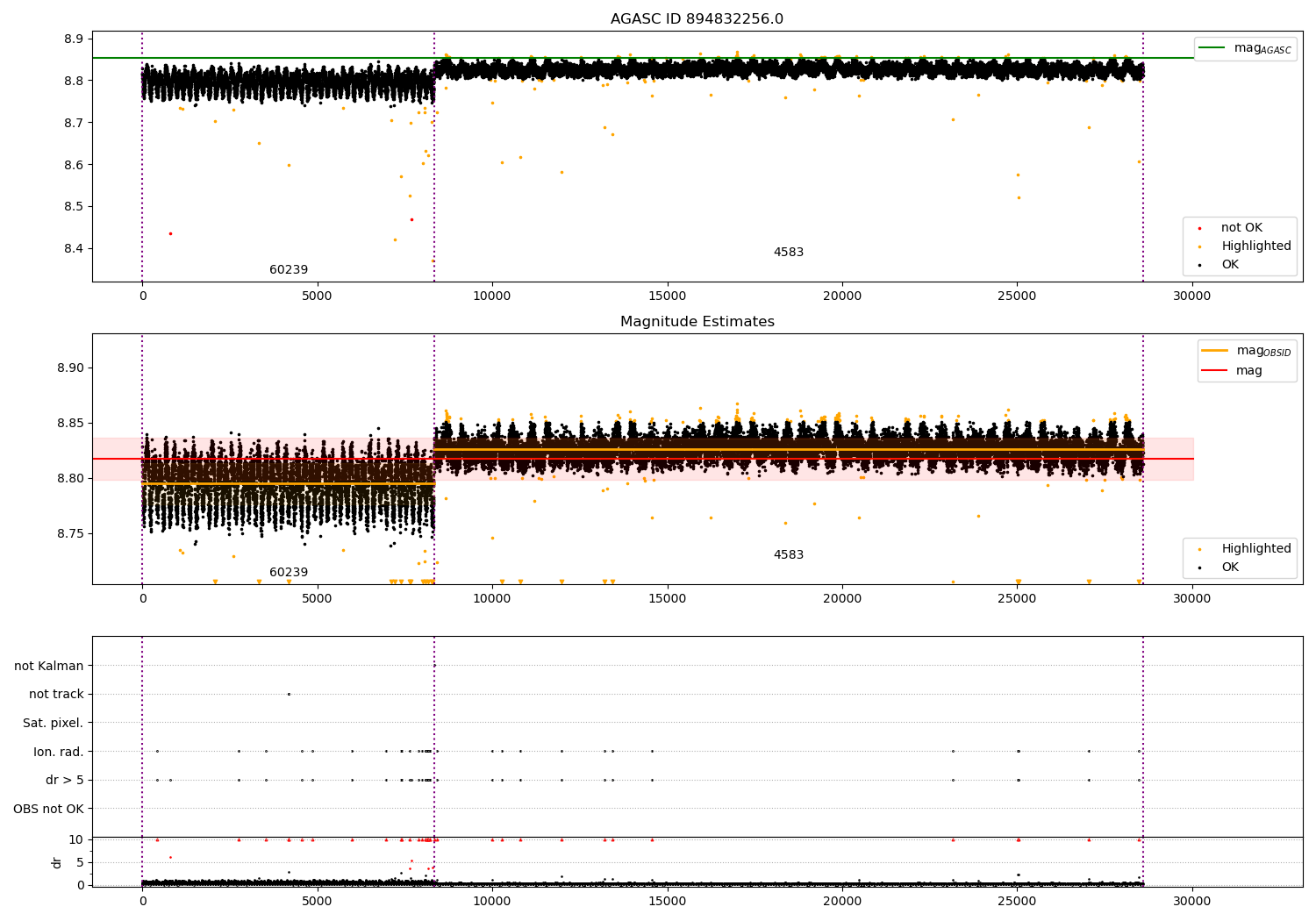Select "Highlighted" legend entry in Magnitude Estimates plot
This screenshot has width=1316, height=921.
point(1256,549)
